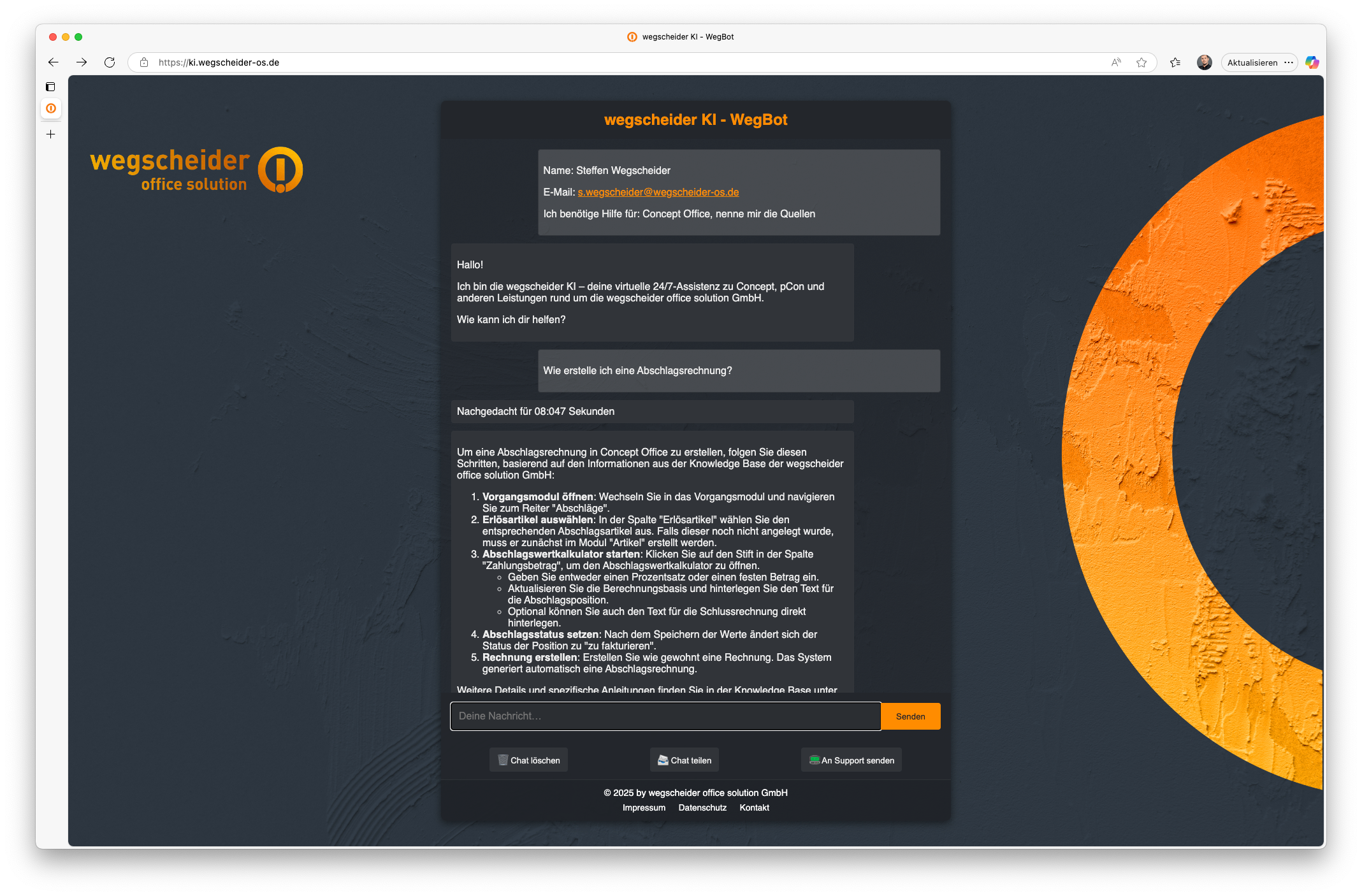Select the WegBot vertical tab icon
The height and width of the screenshot is (896, 1362).
pyautogui.click(x=51, y=108)
